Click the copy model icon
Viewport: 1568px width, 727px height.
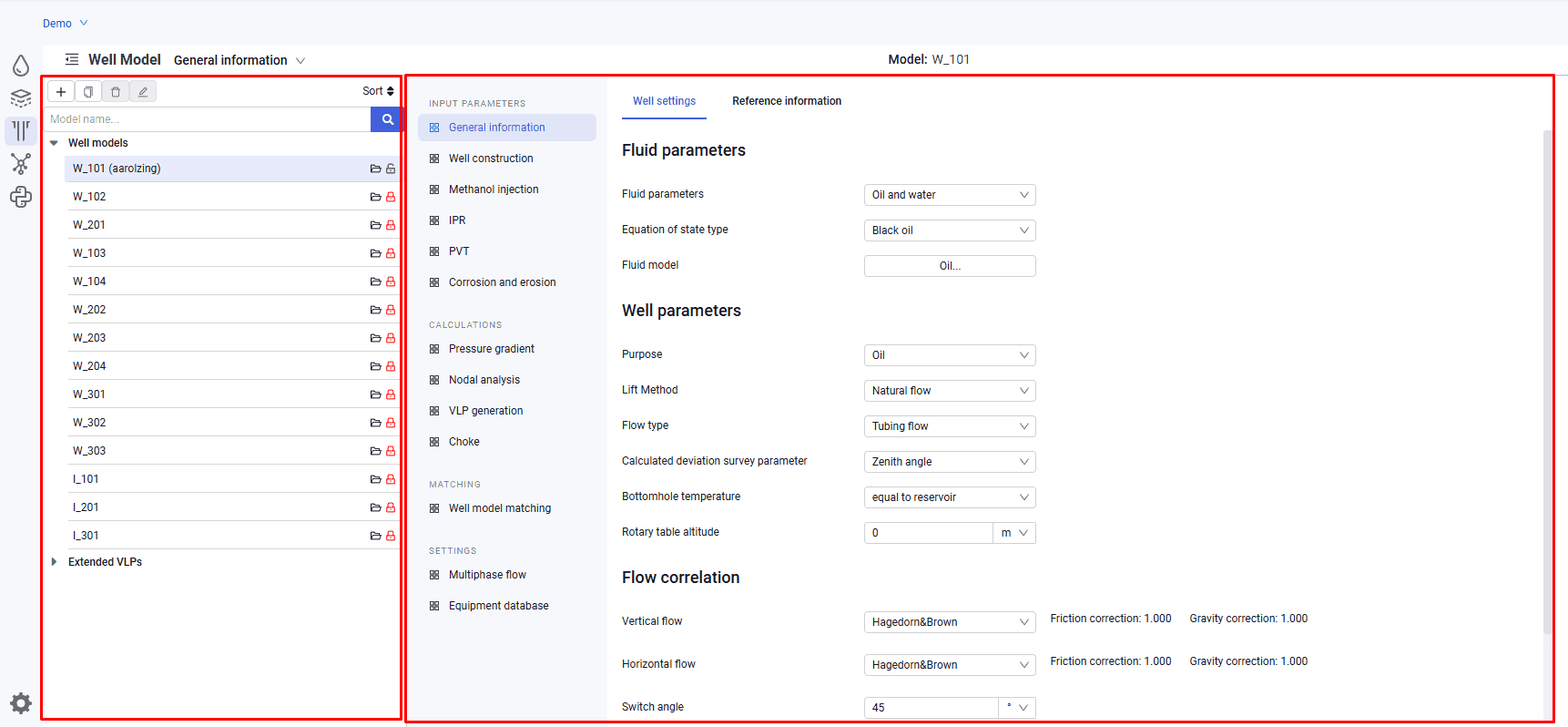coord(88,92)
